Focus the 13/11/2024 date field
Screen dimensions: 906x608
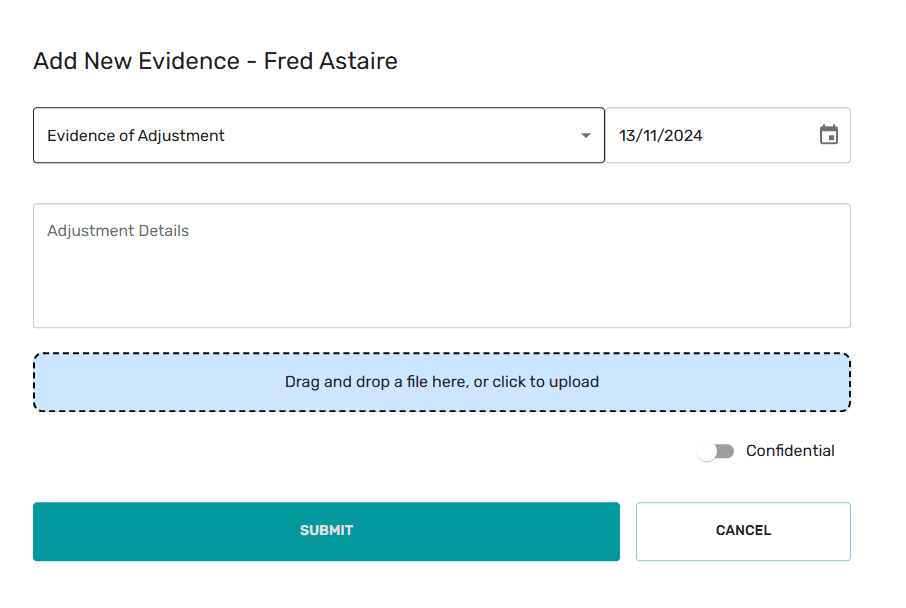(x=710, y=135)
